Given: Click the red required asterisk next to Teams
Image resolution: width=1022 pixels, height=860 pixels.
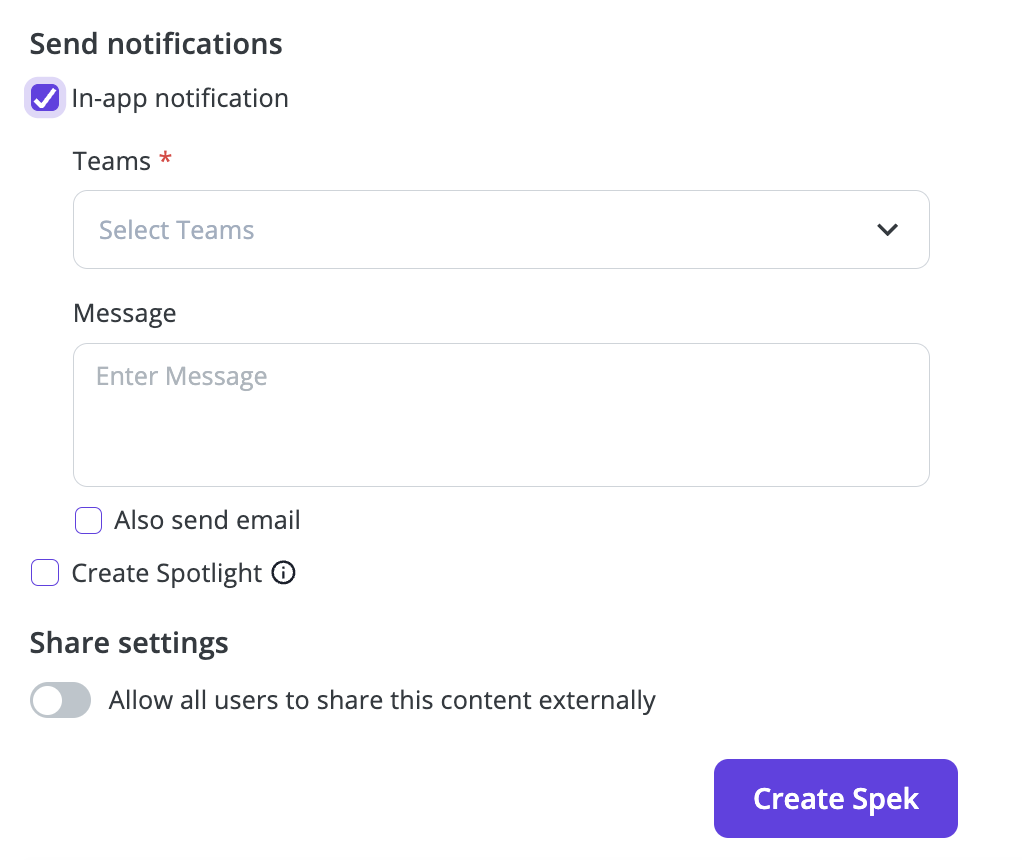Looking at the screenshot, I should 166,157.
